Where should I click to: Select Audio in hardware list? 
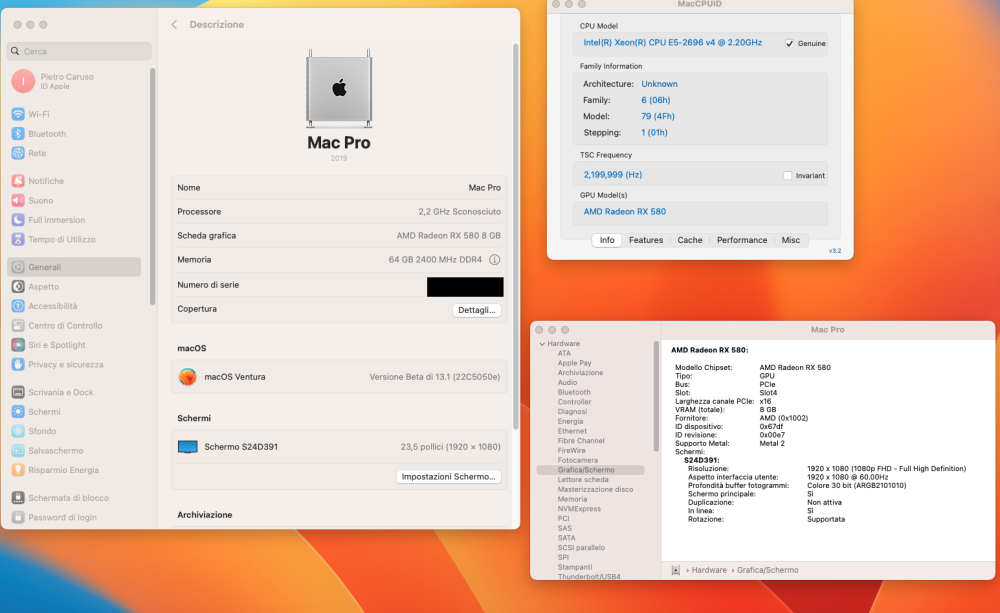tap(567, 383)
